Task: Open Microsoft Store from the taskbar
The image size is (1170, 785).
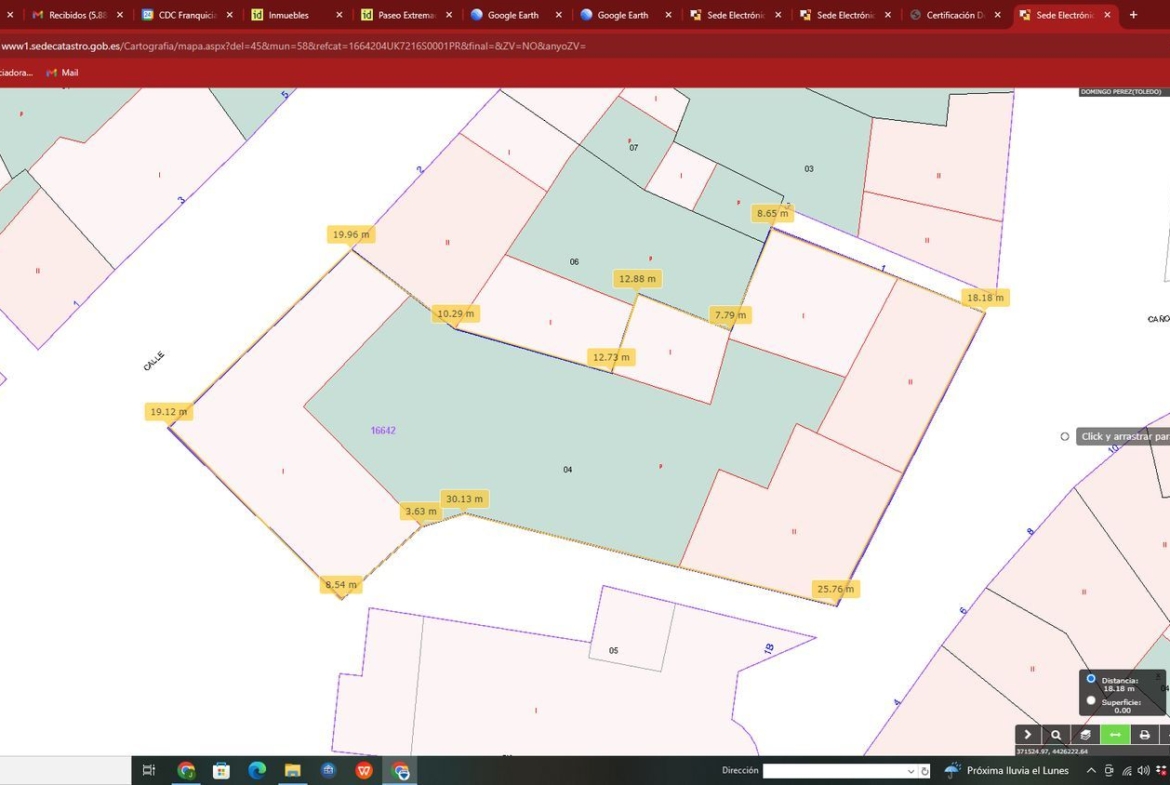Action: point(221,770)
